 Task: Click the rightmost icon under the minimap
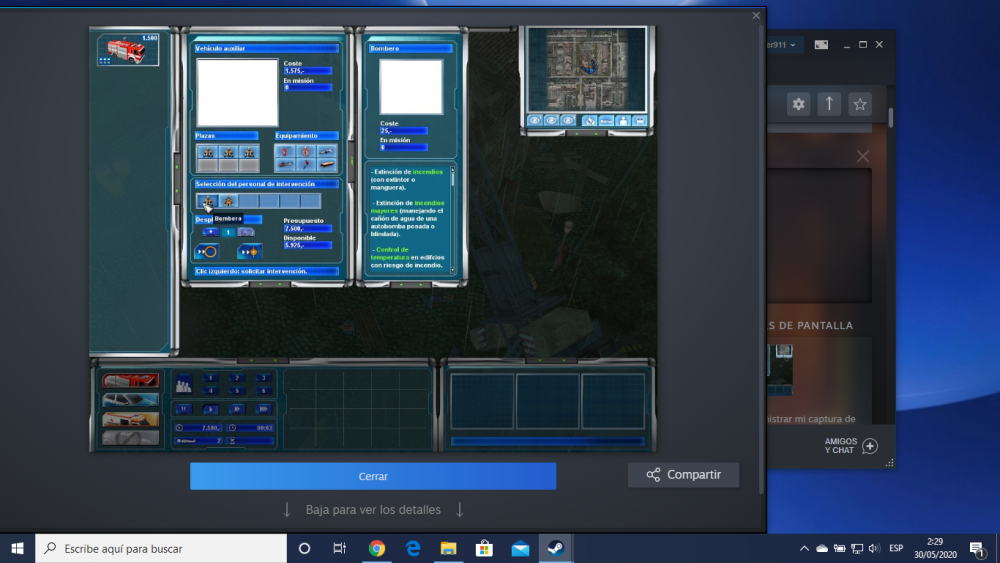tap(639, 121)
